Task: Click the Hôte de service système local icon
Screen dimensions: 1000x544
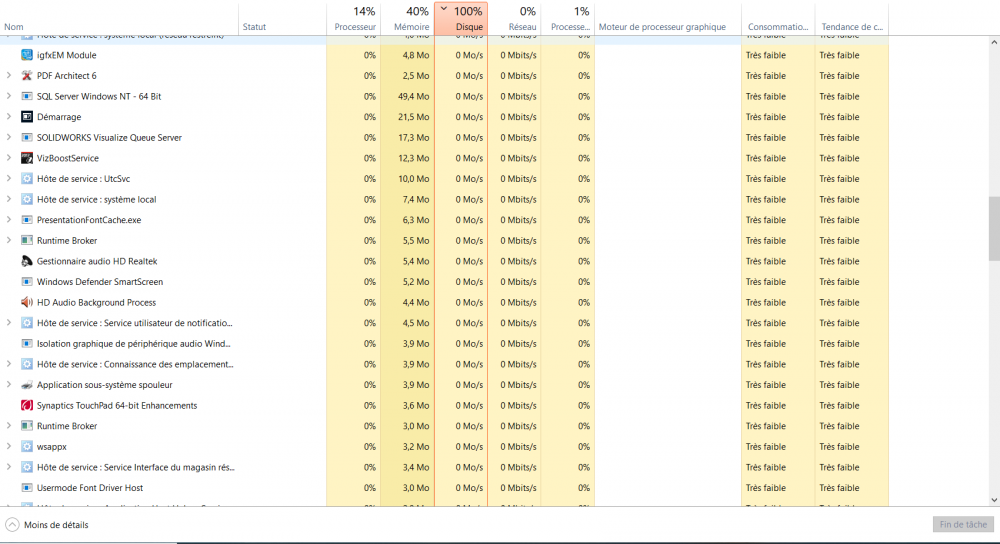Action: coord(27,200)
